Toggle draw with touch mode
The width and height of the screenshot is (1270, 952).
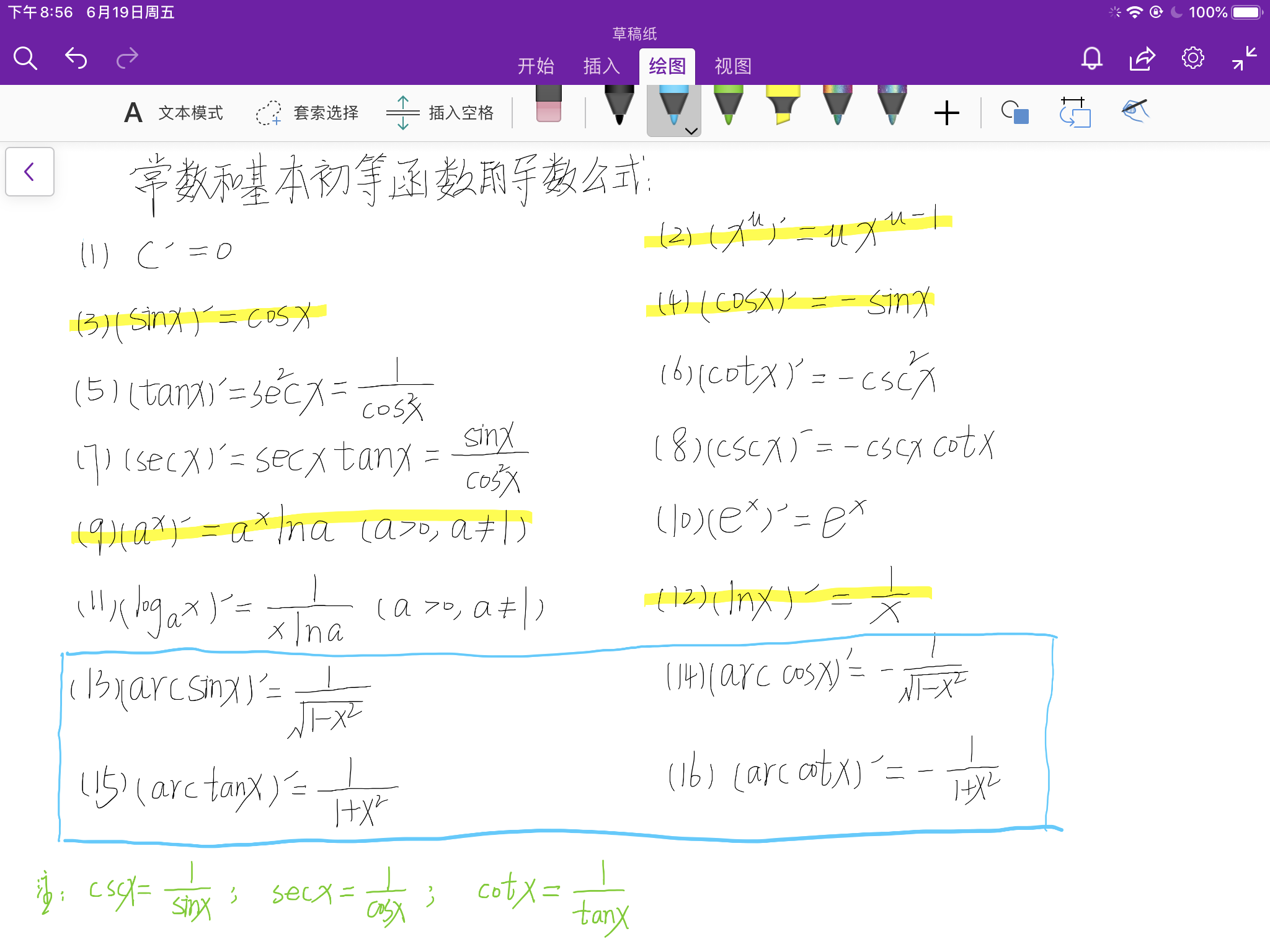[1135, 112]
